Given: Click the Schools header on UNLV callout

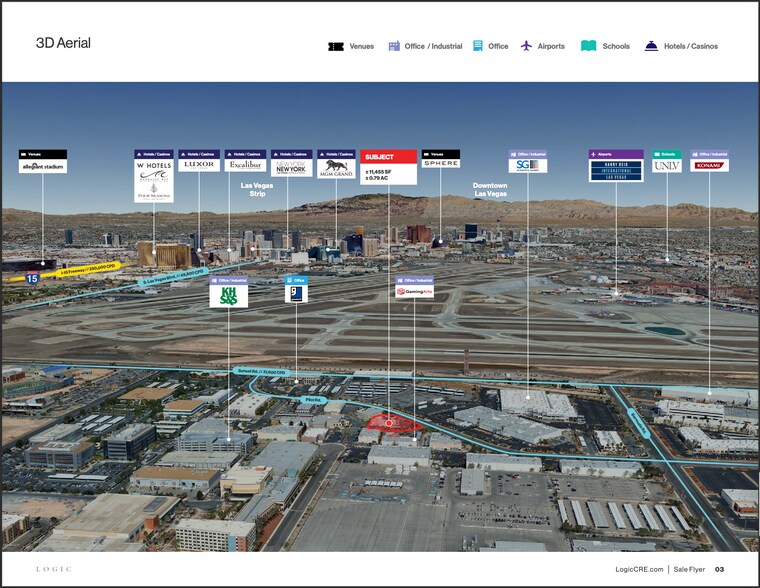Looking at the screenshot, I should [666, 154].
